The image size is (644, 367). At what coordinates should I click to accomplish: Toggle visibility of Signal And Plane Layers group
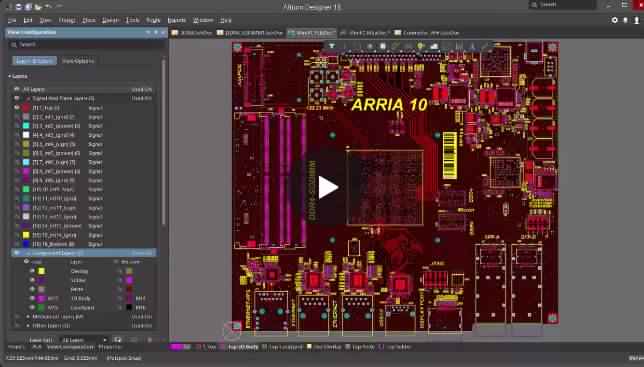(16, 99)
